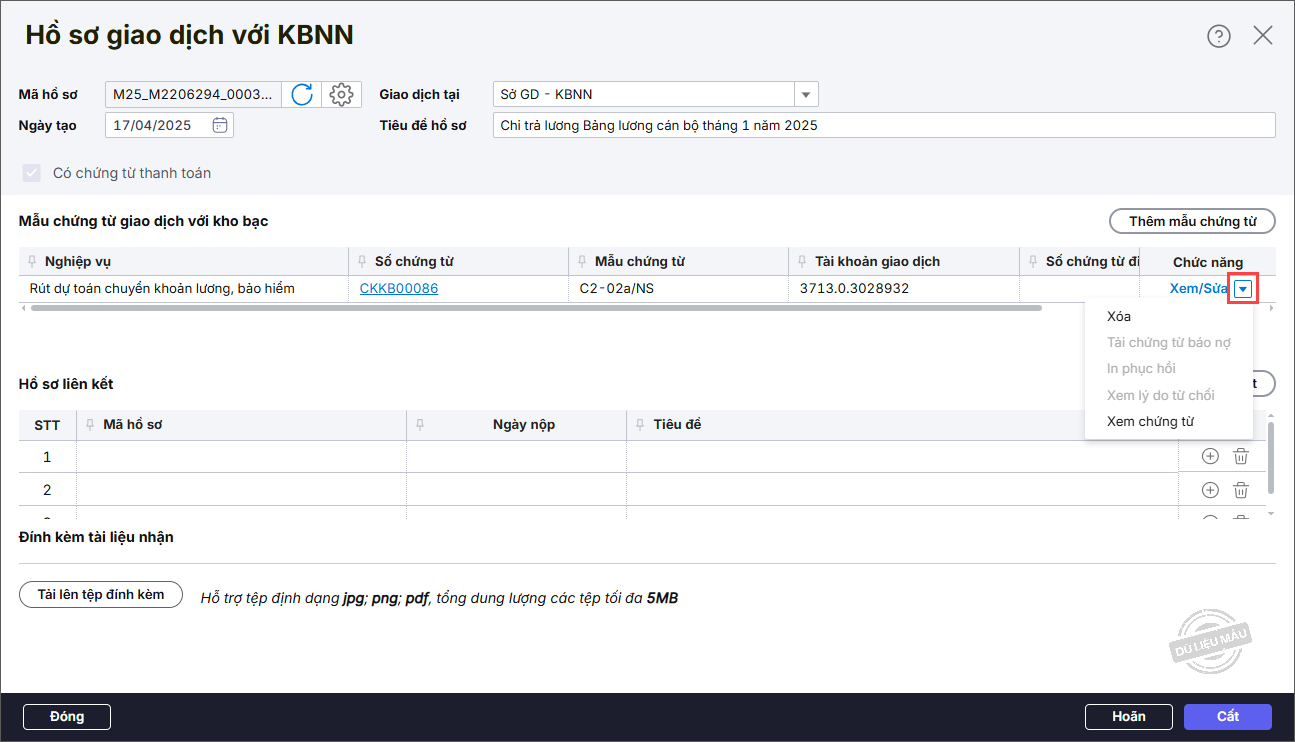Click the trash icon in row 2
The width and height of the screenshot is (1295, 742).
pyautogui.click(x=1241, y=490)
